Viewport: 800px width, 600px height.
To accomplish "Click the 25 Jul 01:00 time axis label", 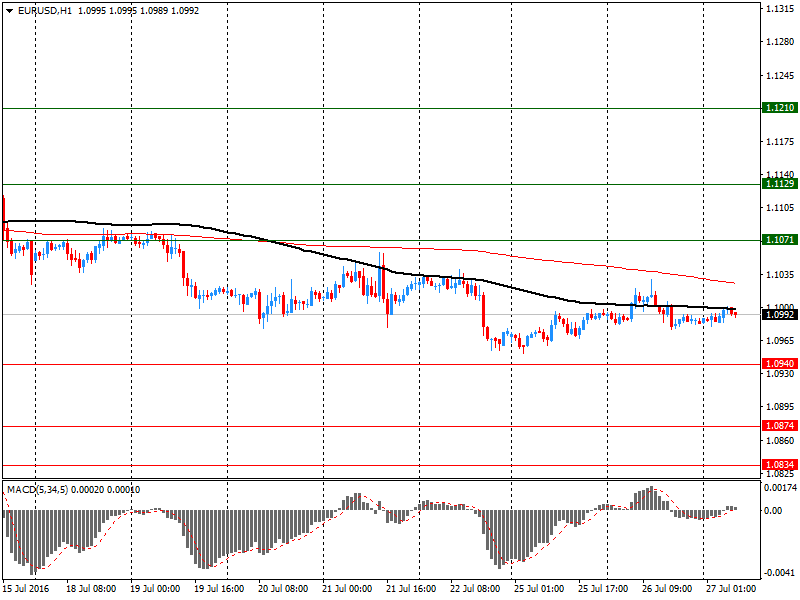I will tap(539, 589).
